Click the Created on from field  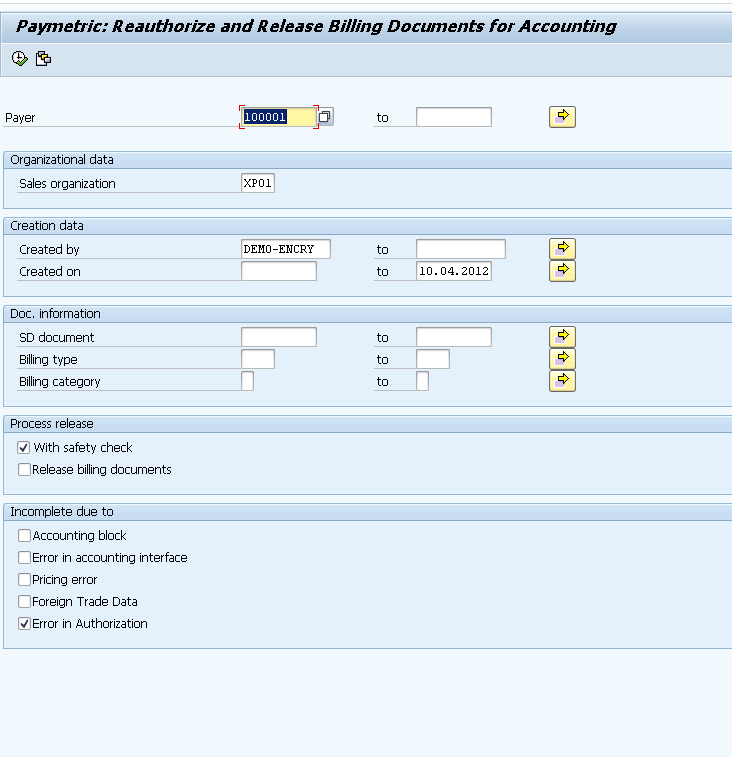(279, 271)
